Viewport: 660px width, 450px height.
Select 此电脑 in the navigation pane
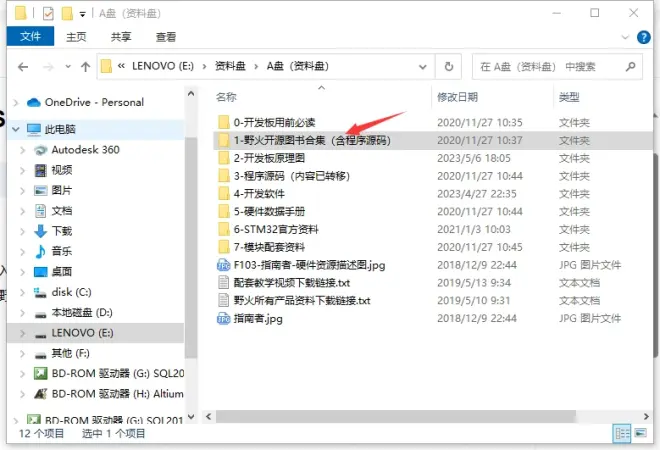[60, 129]
